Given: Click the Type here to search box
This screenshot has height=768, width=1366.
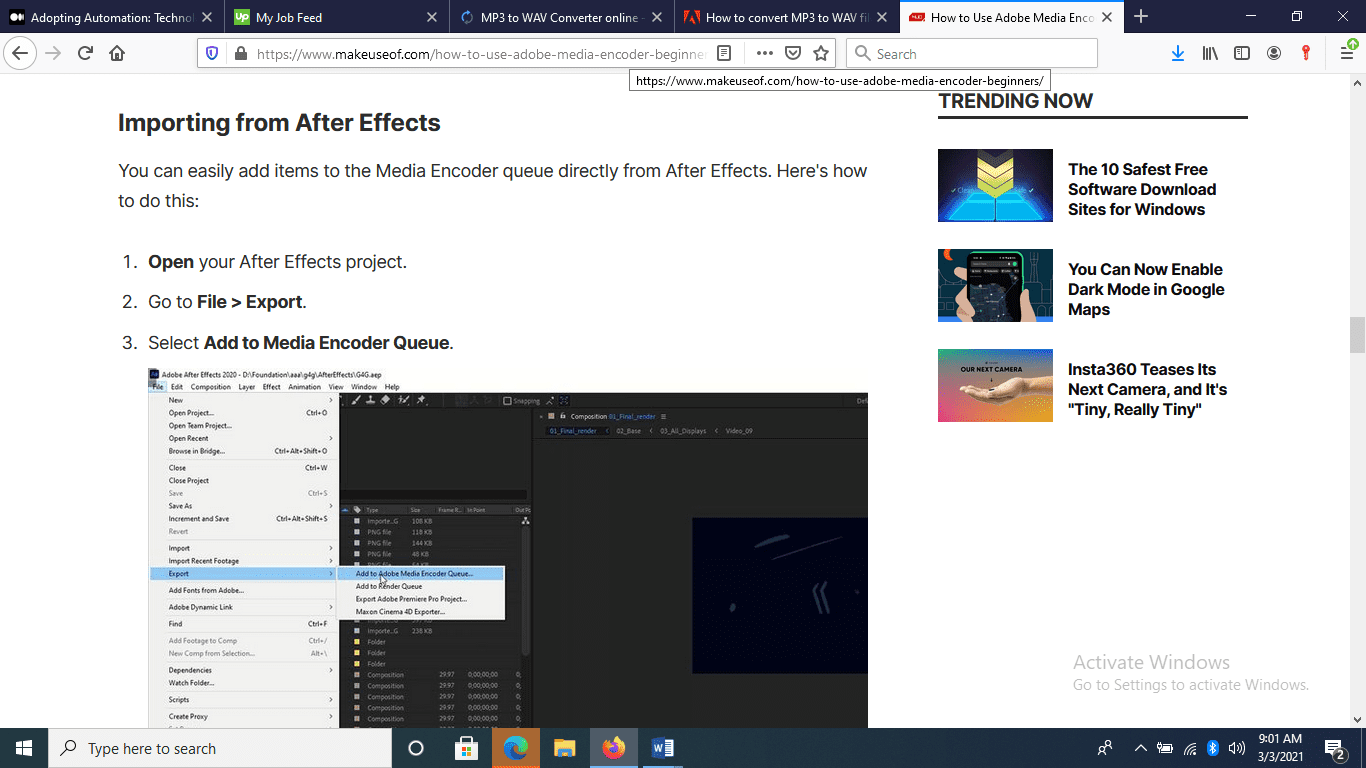Looking at the screenshot, I should click(x=219, y=748).
